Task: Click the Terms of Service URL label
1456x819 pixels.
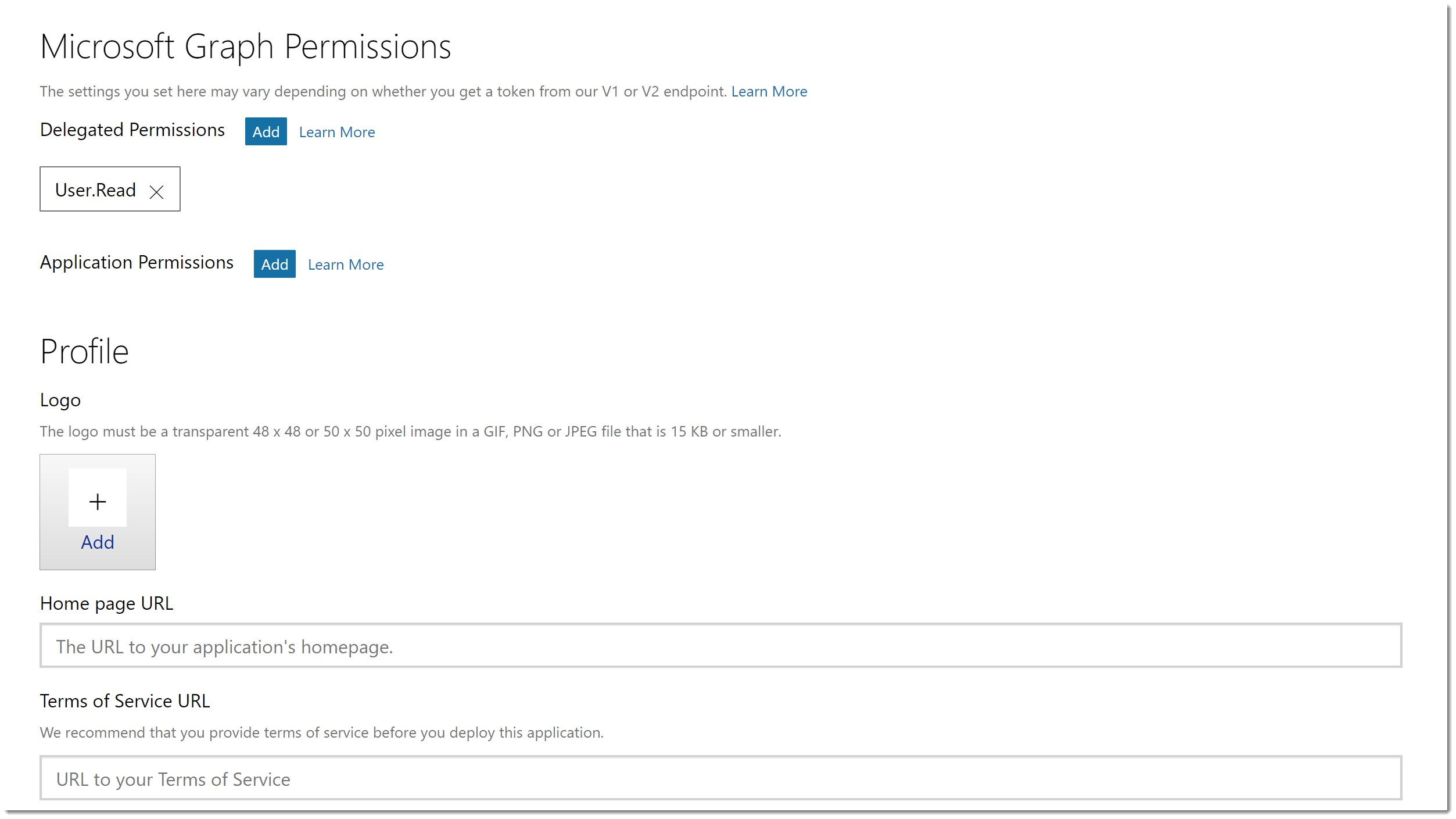Action: click(x=125, y=702)
